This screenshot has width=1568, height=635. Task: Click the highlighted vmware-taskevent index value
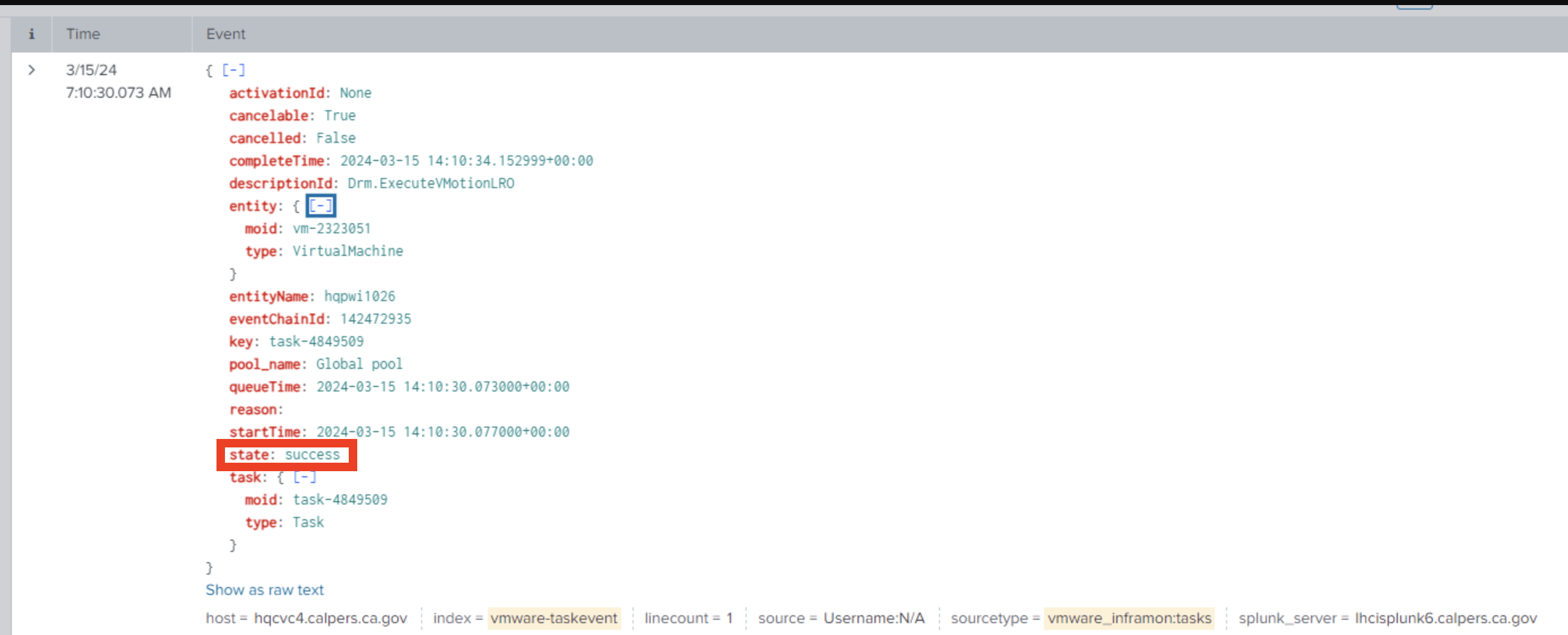click(x=553, y=618)
